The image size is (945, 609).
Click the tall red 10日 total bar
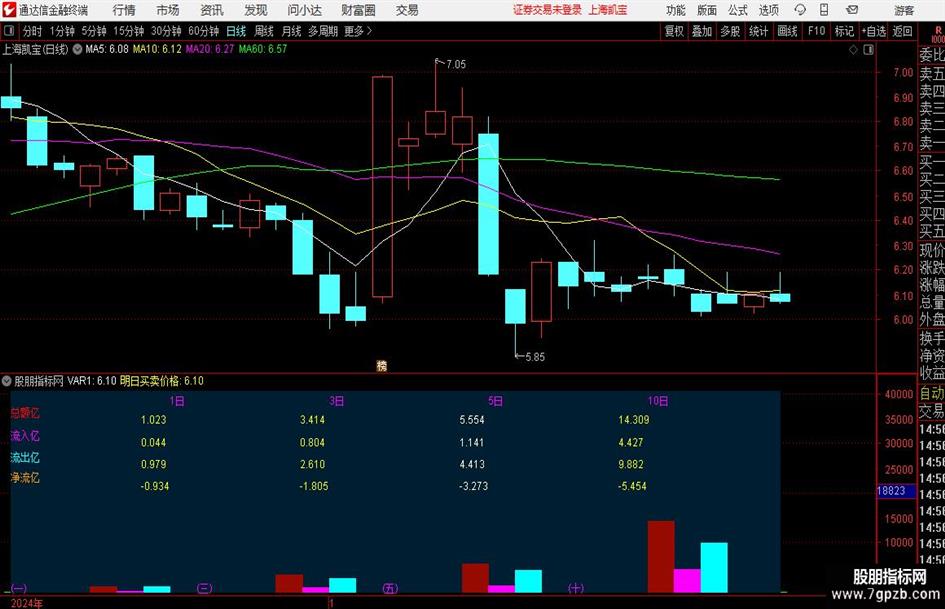click(661, 557)
